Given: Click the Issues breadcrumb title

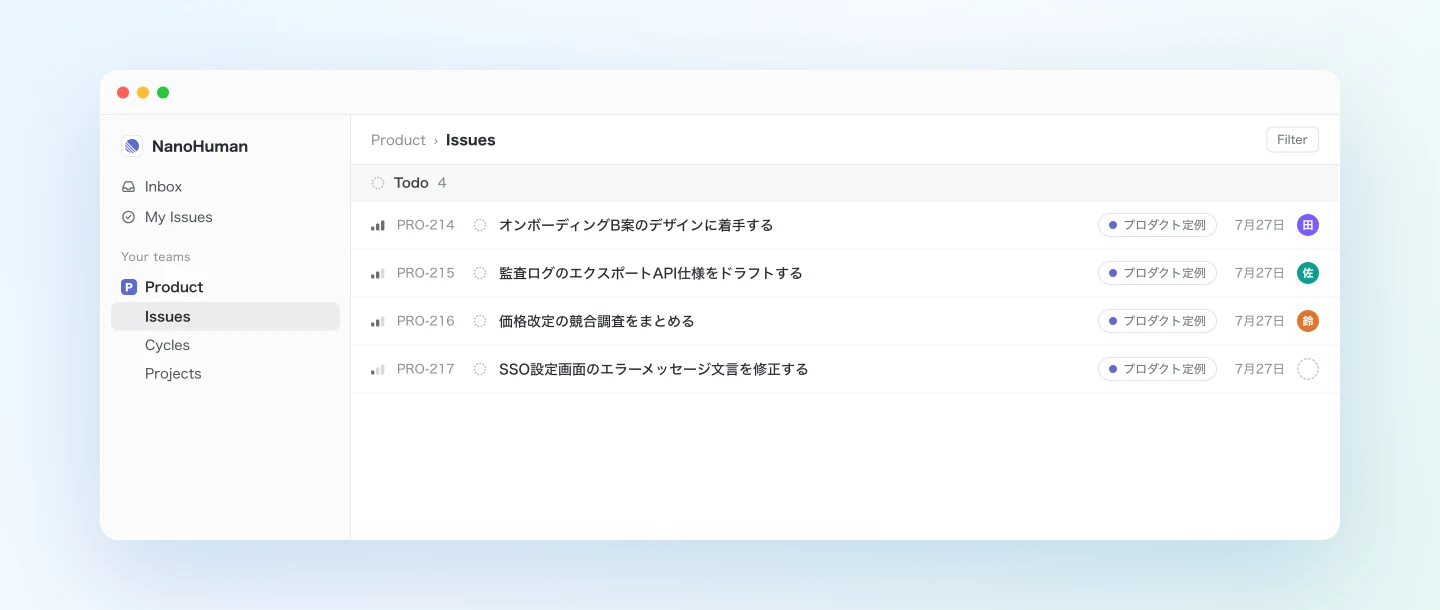Looking at the screenshot, I should (x=471, y=140).
